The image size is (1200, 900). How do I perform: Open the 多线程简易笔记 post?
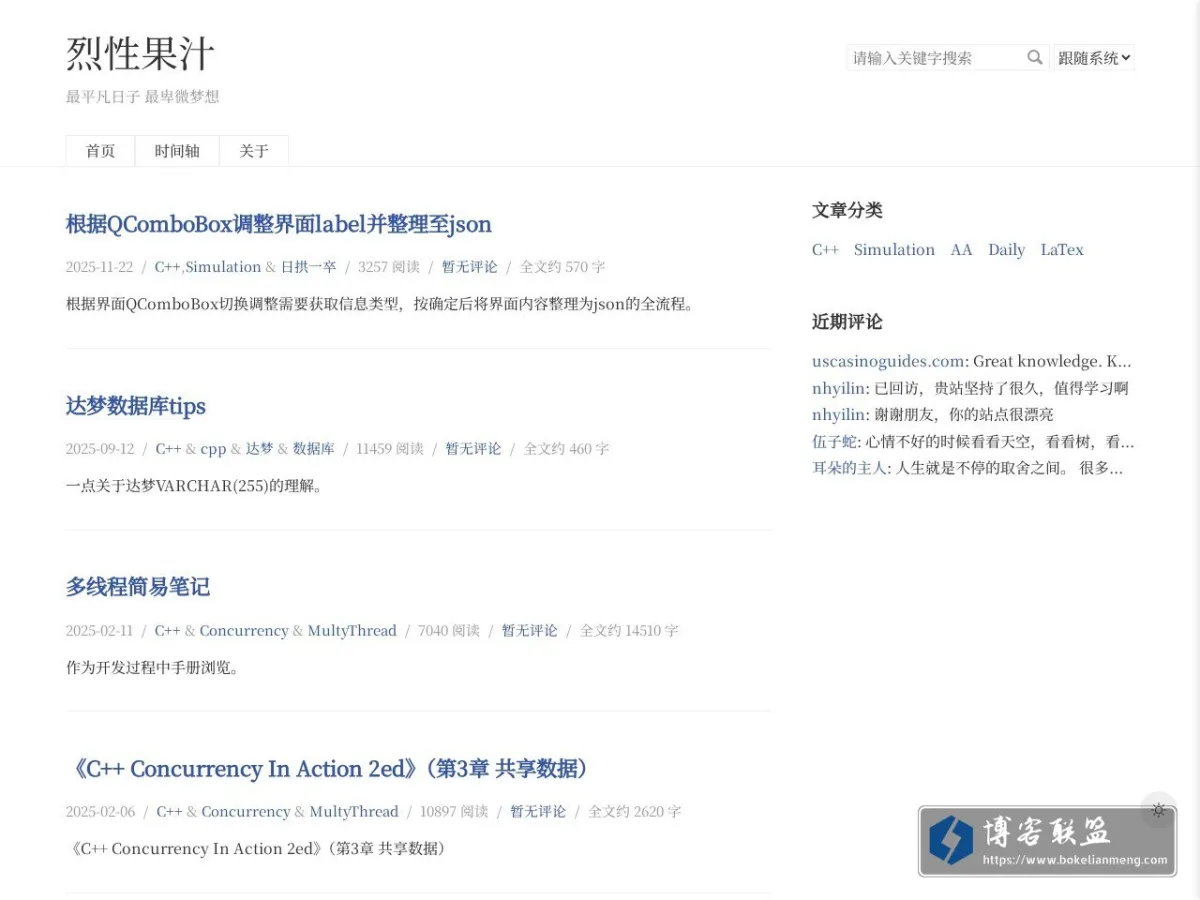[138, 587]
